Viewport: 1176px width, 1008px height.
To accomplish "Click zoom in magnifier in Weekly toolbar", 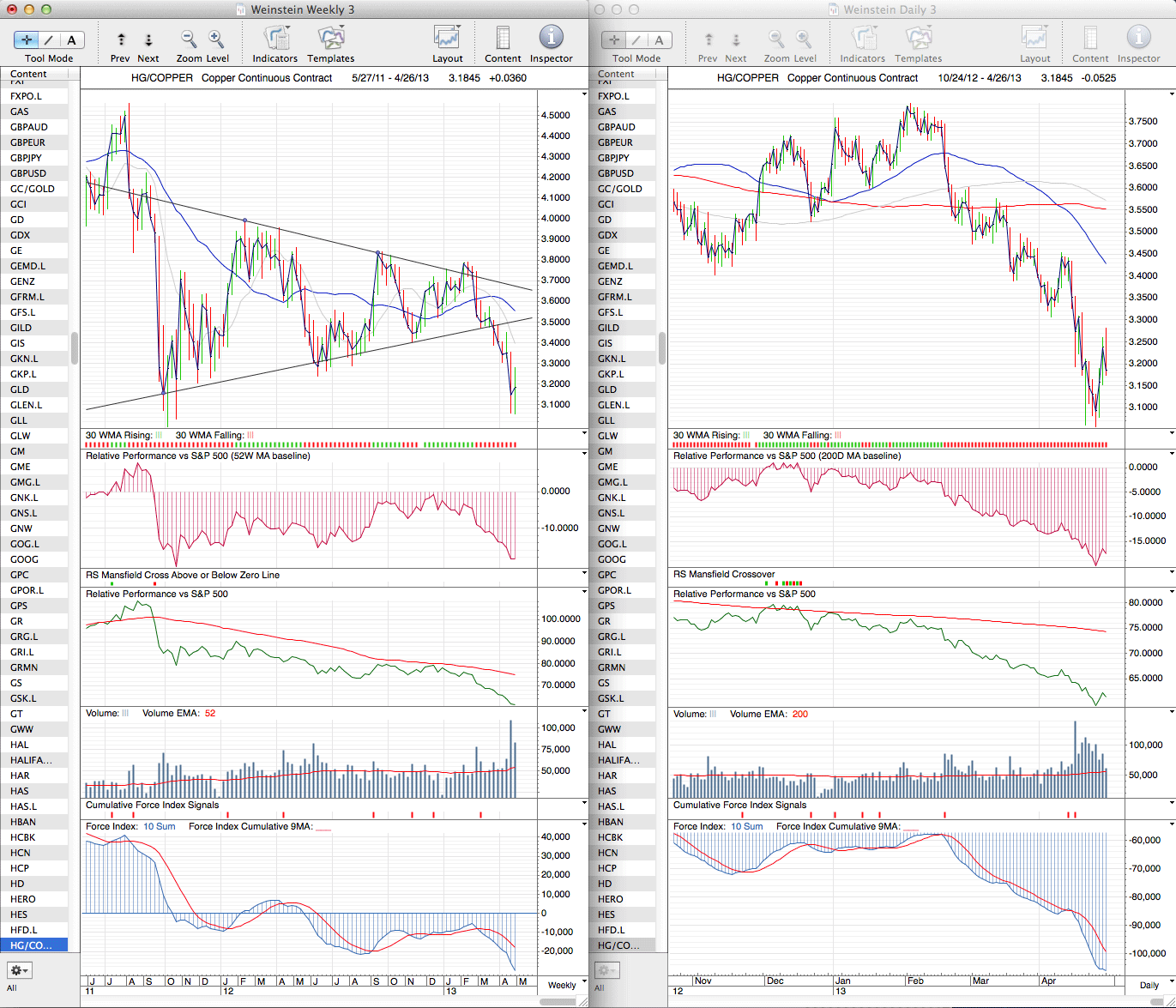I will click(216, 39).
